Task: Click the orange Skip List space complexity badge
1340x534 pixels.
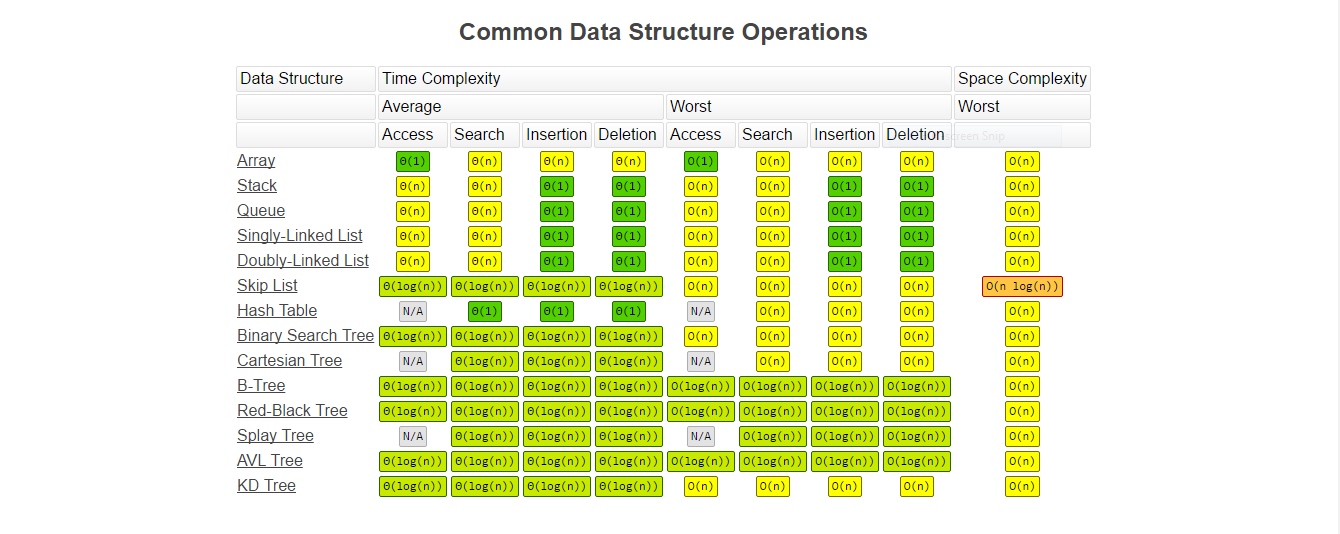Action: tap(1022, 287)
